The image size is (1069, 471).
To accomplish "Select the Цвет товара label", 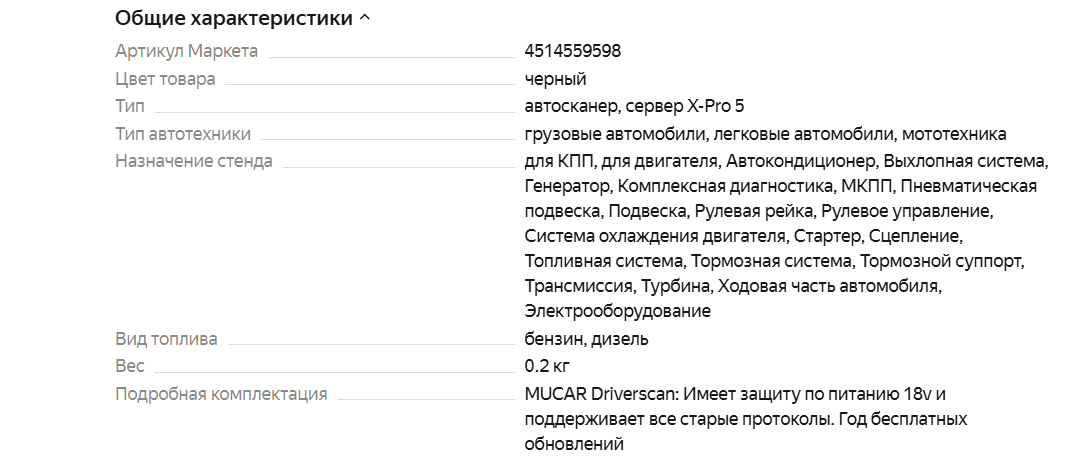I will click(165, 79).
